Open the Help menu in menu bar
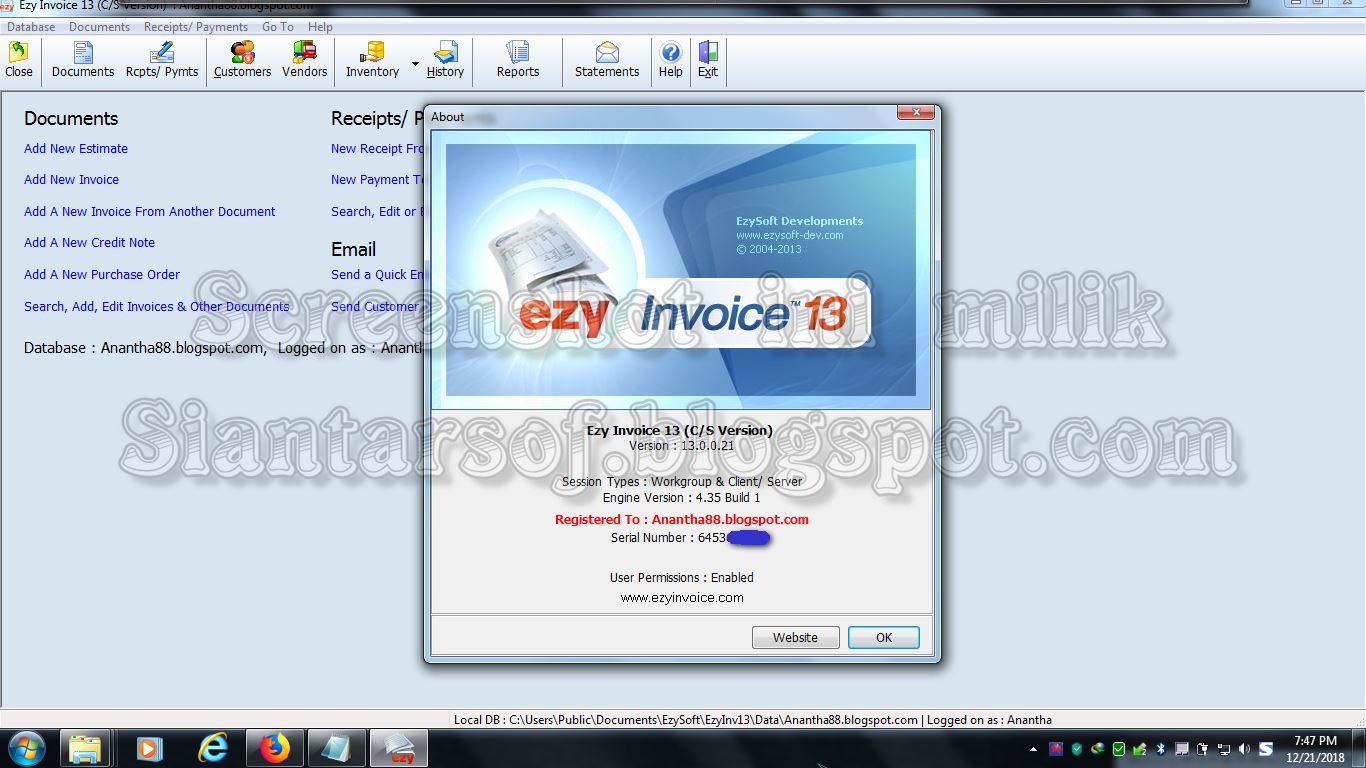 pyautogui.click(x=320, y=27)
